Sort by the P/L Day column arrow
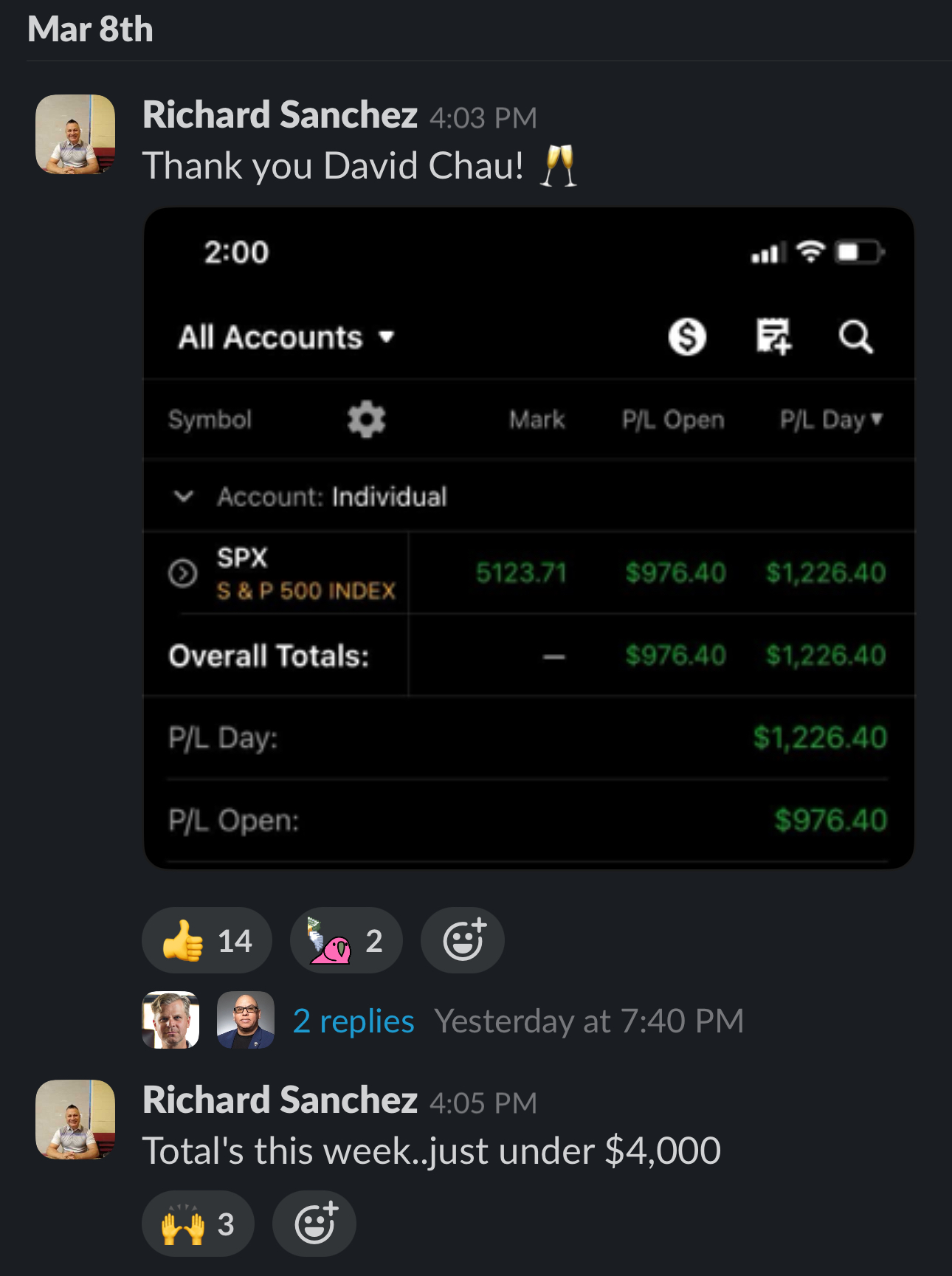Screen dimensions: 952x1276 [877, 418]
